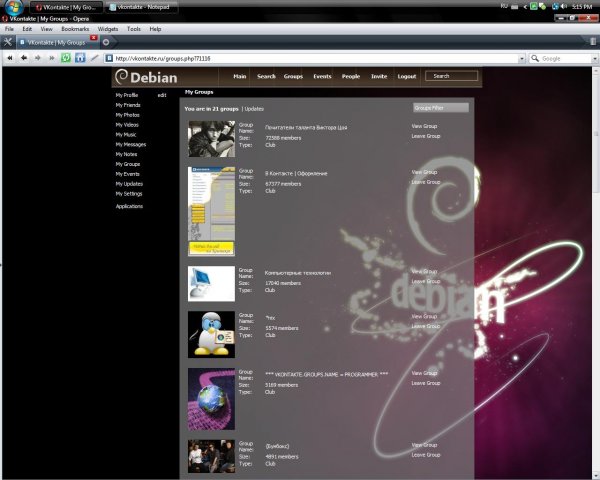Viewport: 600px width, 480px height.
Task: Click the Debian logo header
Action: coord(146,77)
